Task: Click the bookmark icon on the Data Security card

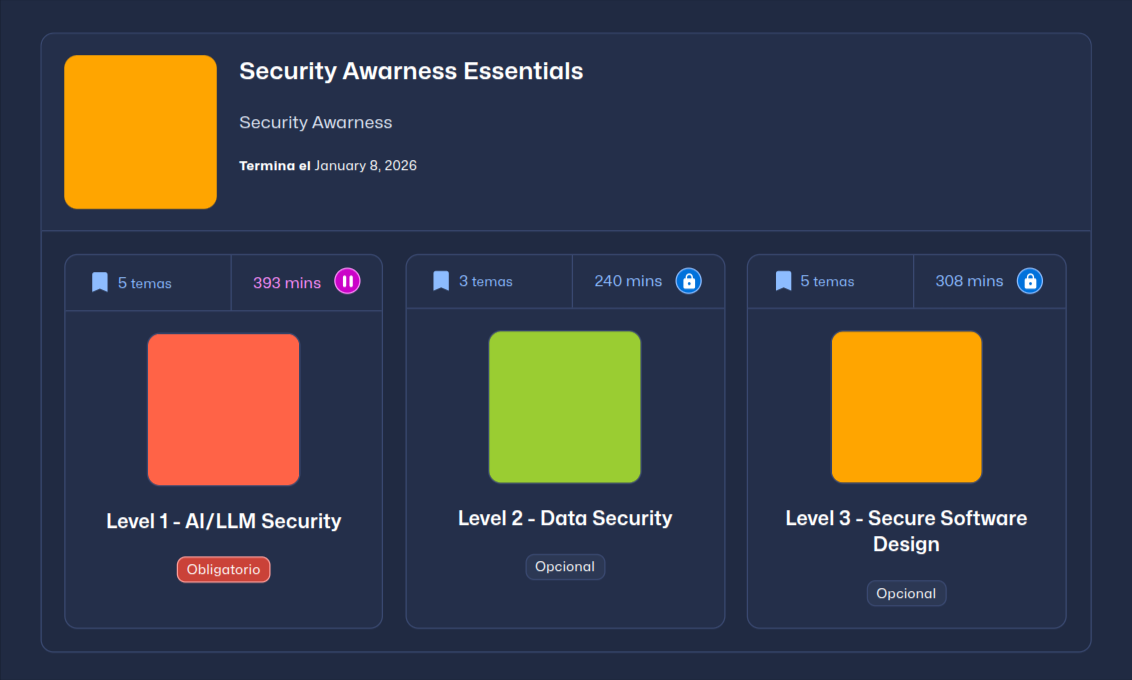Action: [441, 281]
